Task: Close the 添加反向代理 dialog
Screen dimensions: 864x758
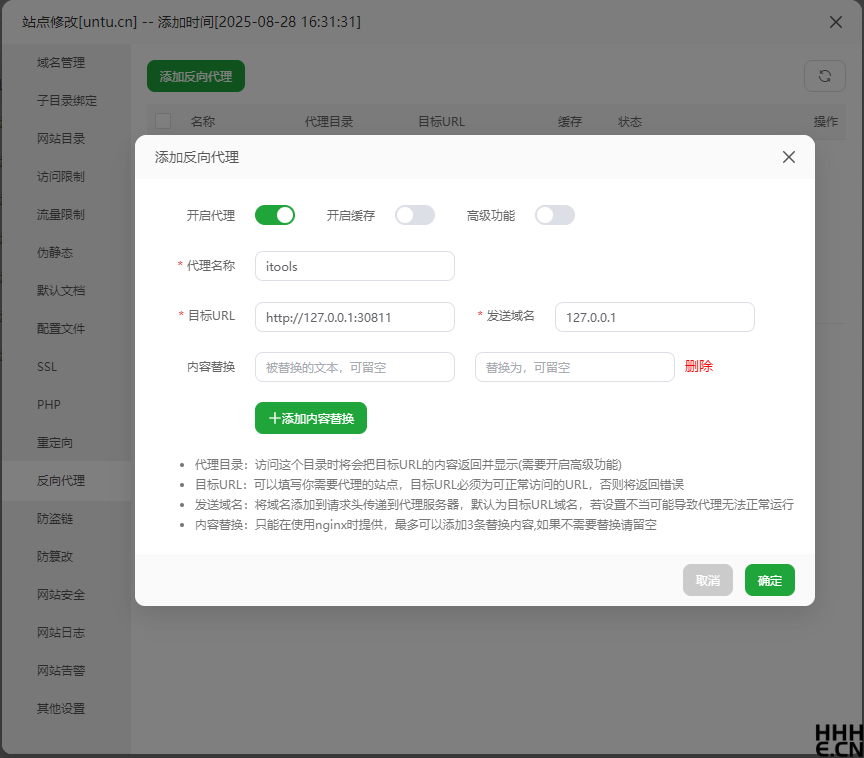Action: pos(788,157)
